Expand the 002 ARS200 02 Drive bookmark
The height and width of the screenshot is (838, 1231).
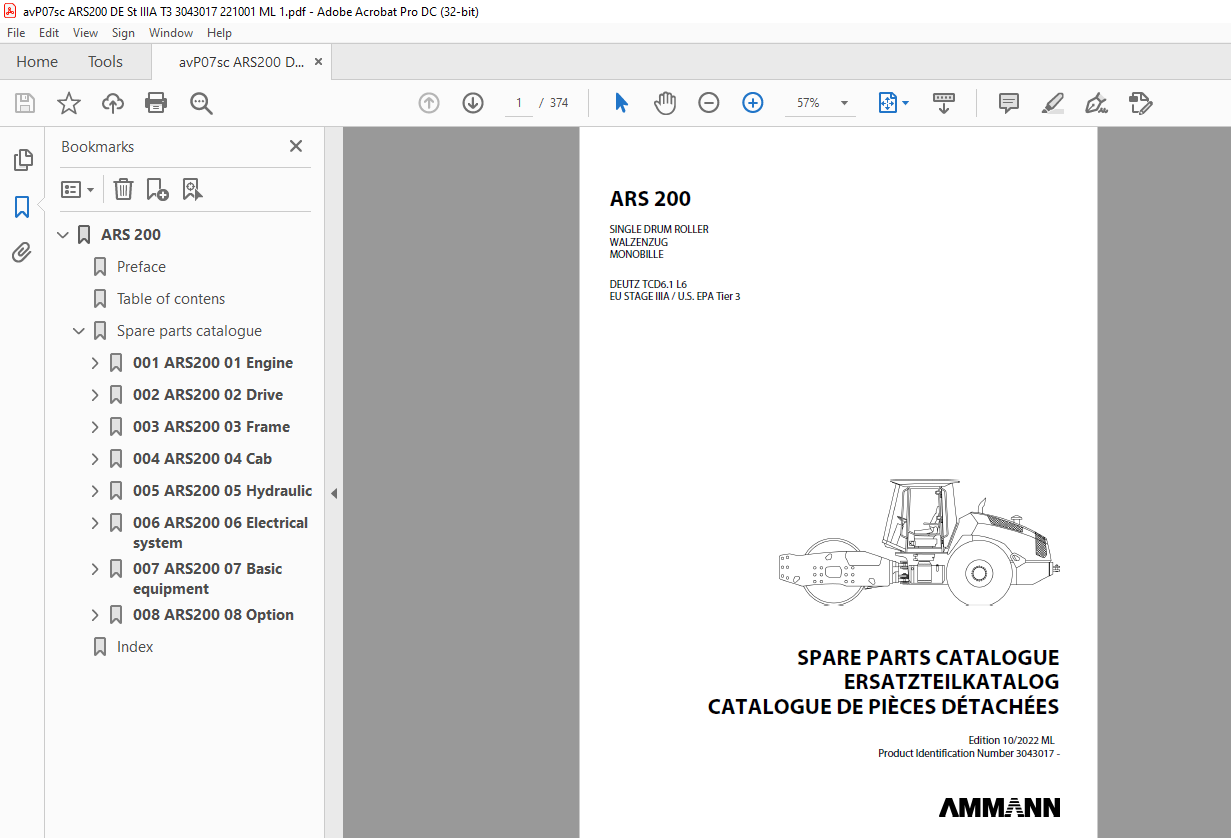(x=95, y=395)
